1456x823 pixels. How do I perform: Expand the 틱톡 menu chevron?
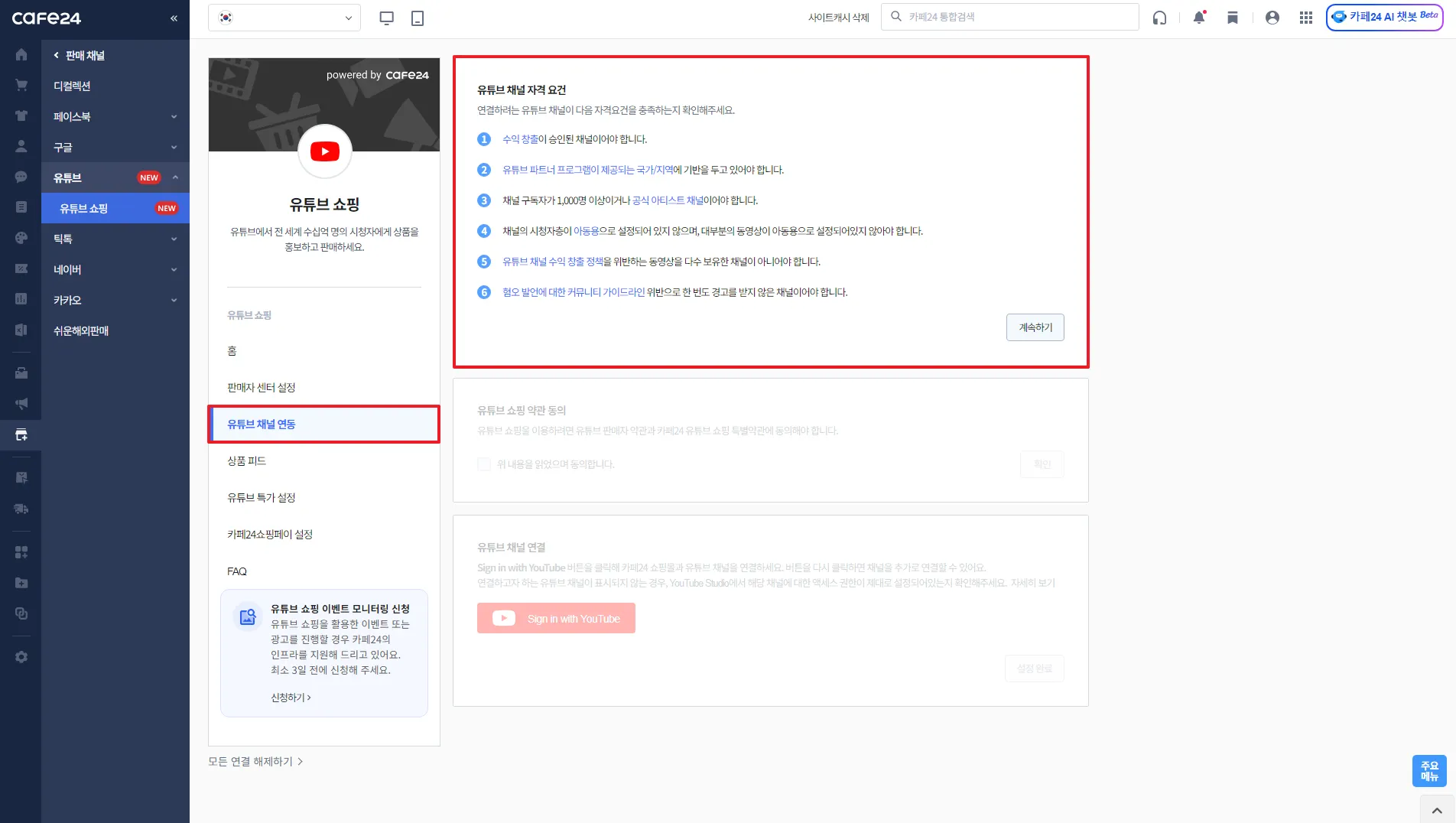pos(174,239)
